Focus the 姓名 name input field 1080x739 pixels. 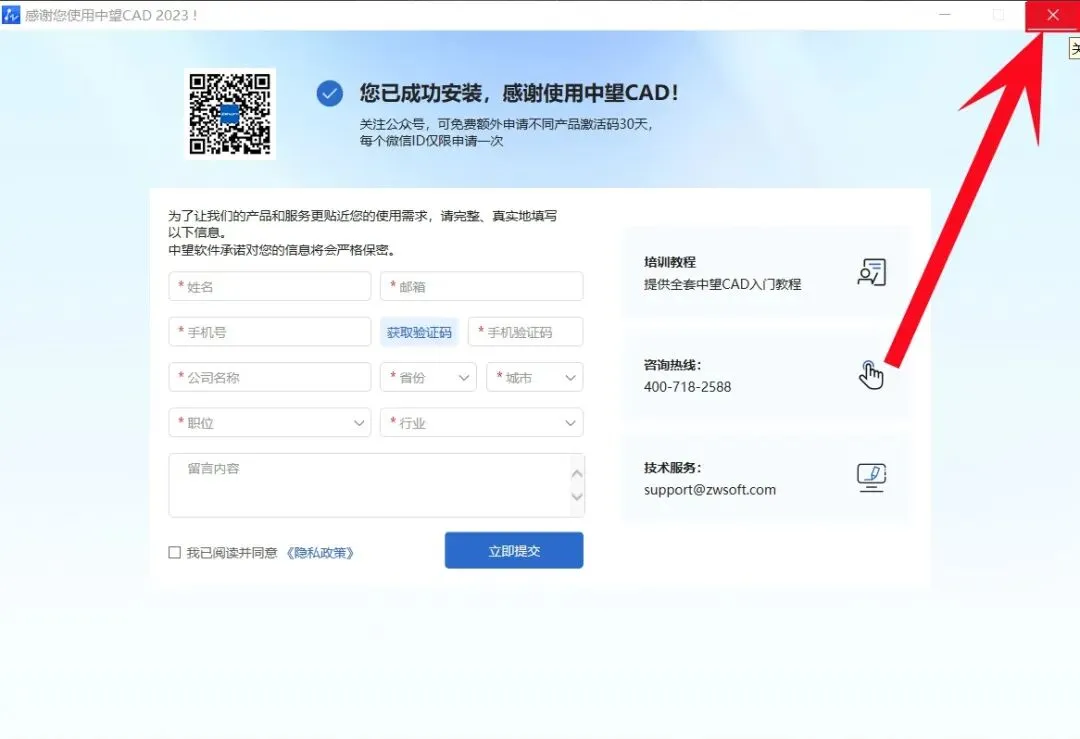[x=270, y=287]
